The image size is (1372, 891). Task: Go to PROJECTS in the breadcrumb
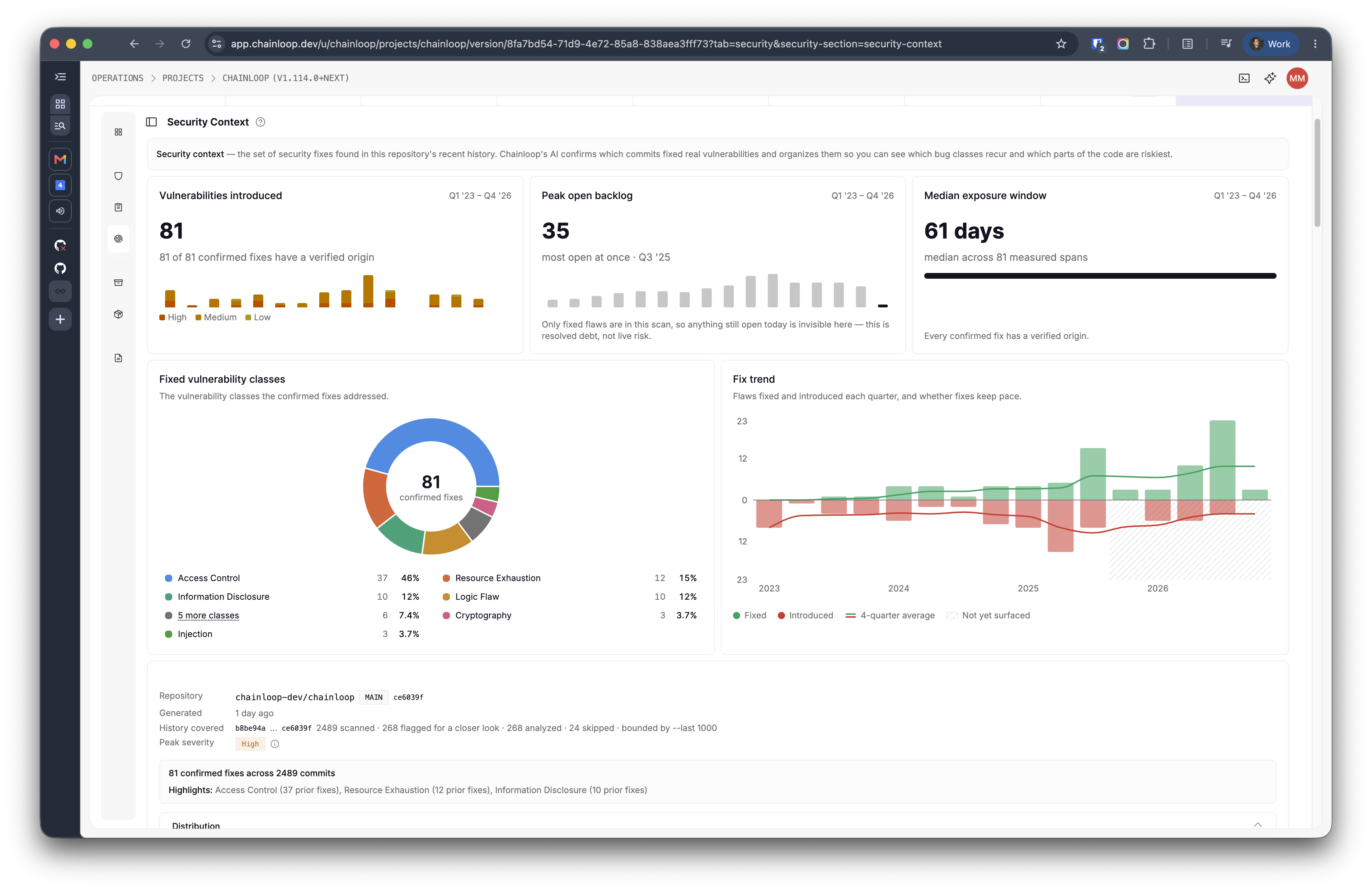[183, 79]
